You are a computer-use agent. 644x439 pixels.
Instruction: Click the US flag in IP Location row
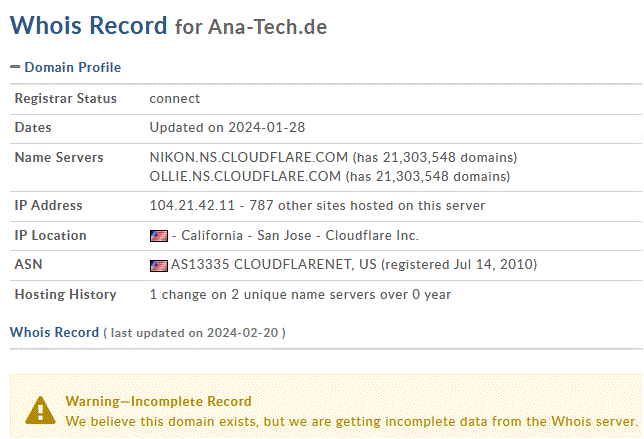coord(159,236)
